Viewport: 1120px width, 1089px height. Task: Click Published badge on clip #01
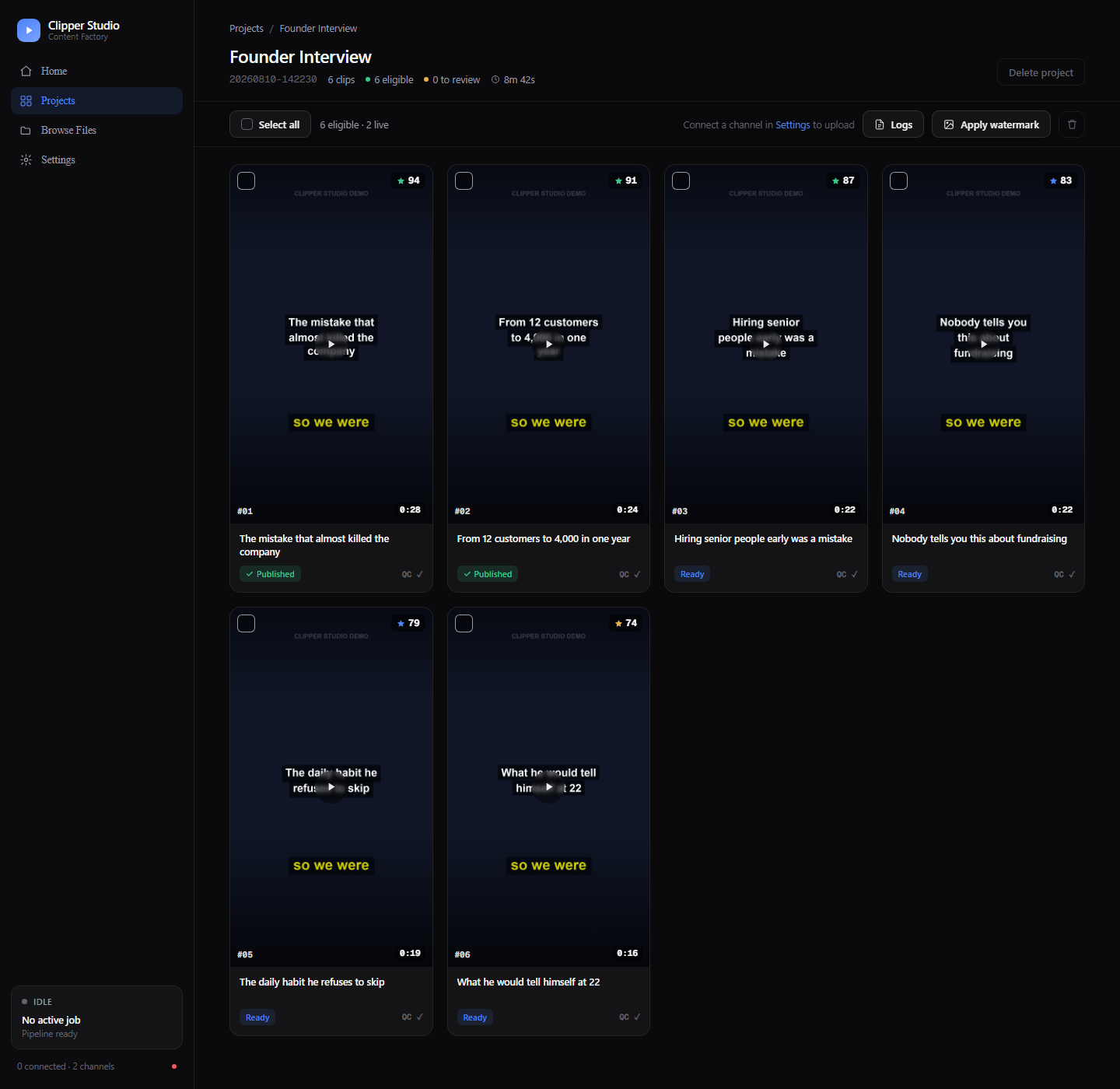coord(270,574)
